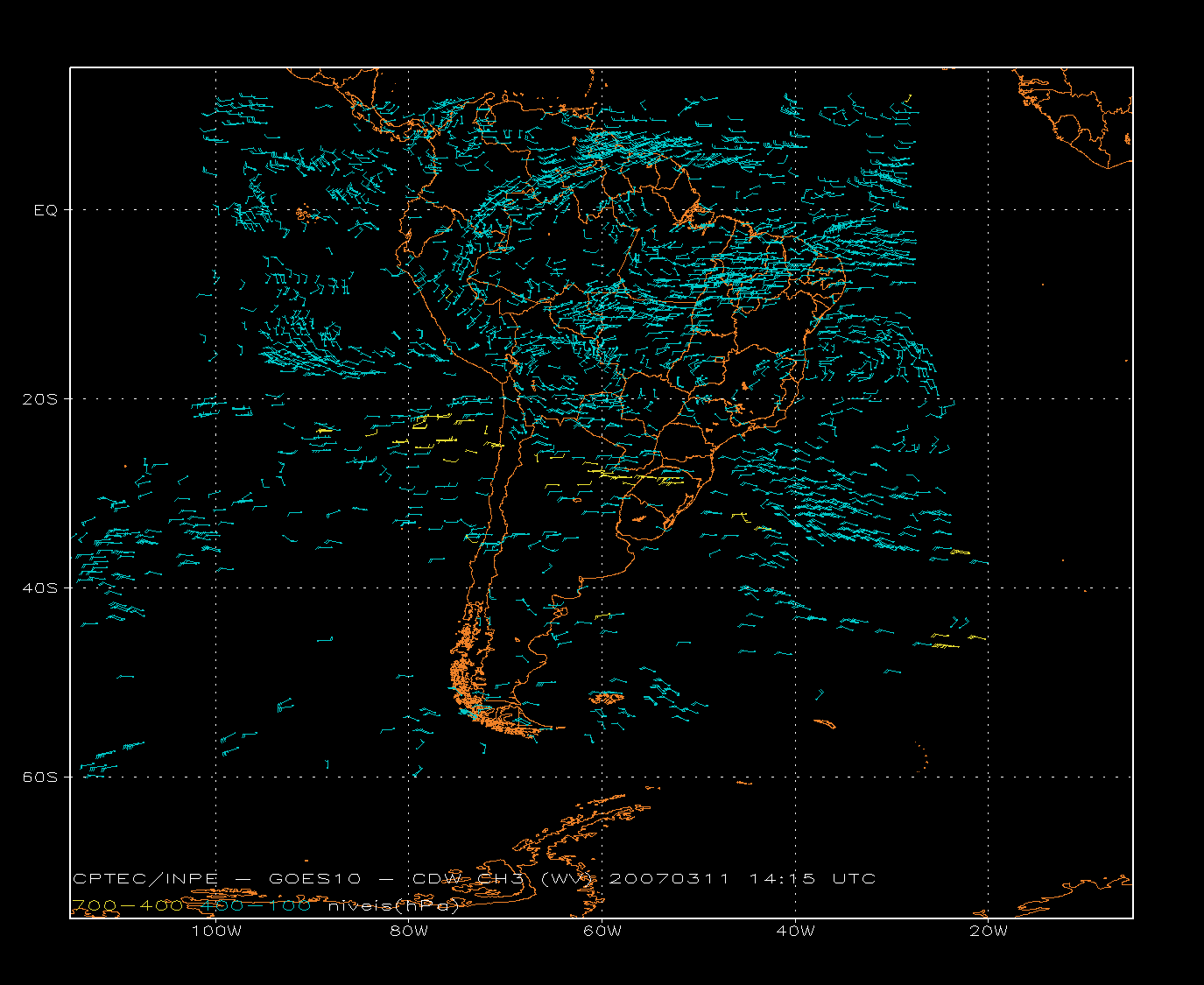
Task: Click the 20070311 date text
Action: [668, 878]
